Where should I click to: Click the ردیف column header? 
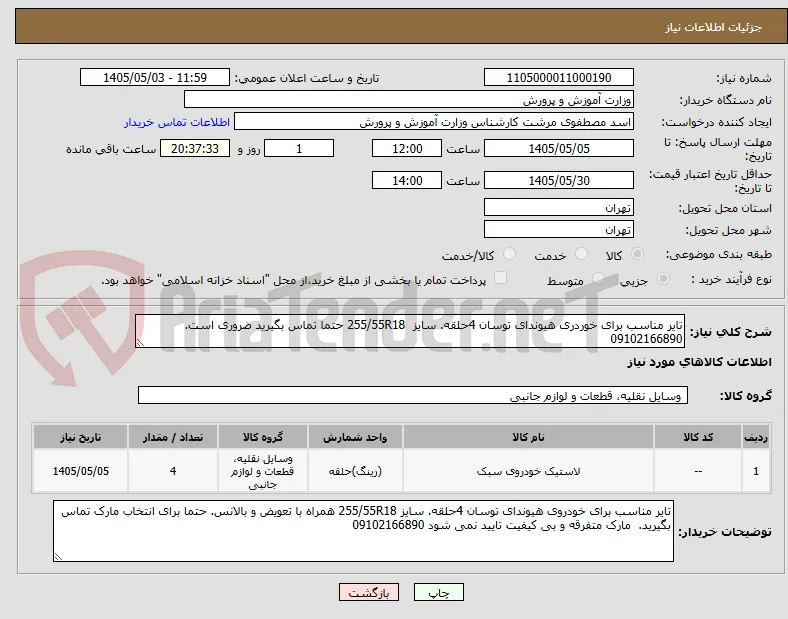click(x=755, y=437)
